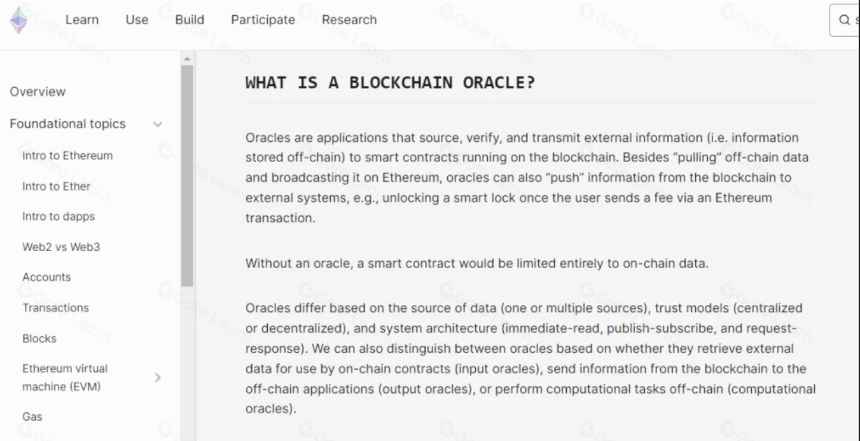Select the Accounts topic

[x=47, y=278]
